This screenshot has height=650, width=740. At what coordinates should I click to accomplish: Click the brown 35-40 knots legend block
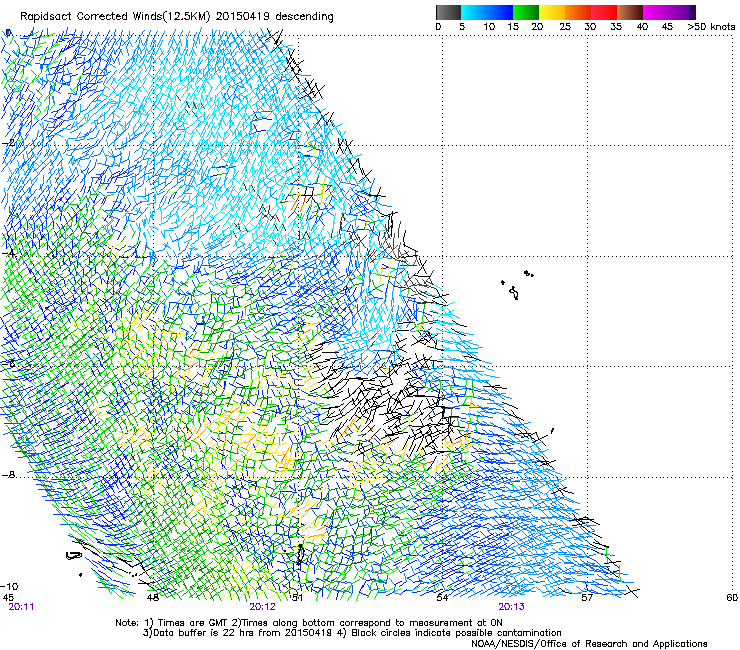[x=630, y=12]
